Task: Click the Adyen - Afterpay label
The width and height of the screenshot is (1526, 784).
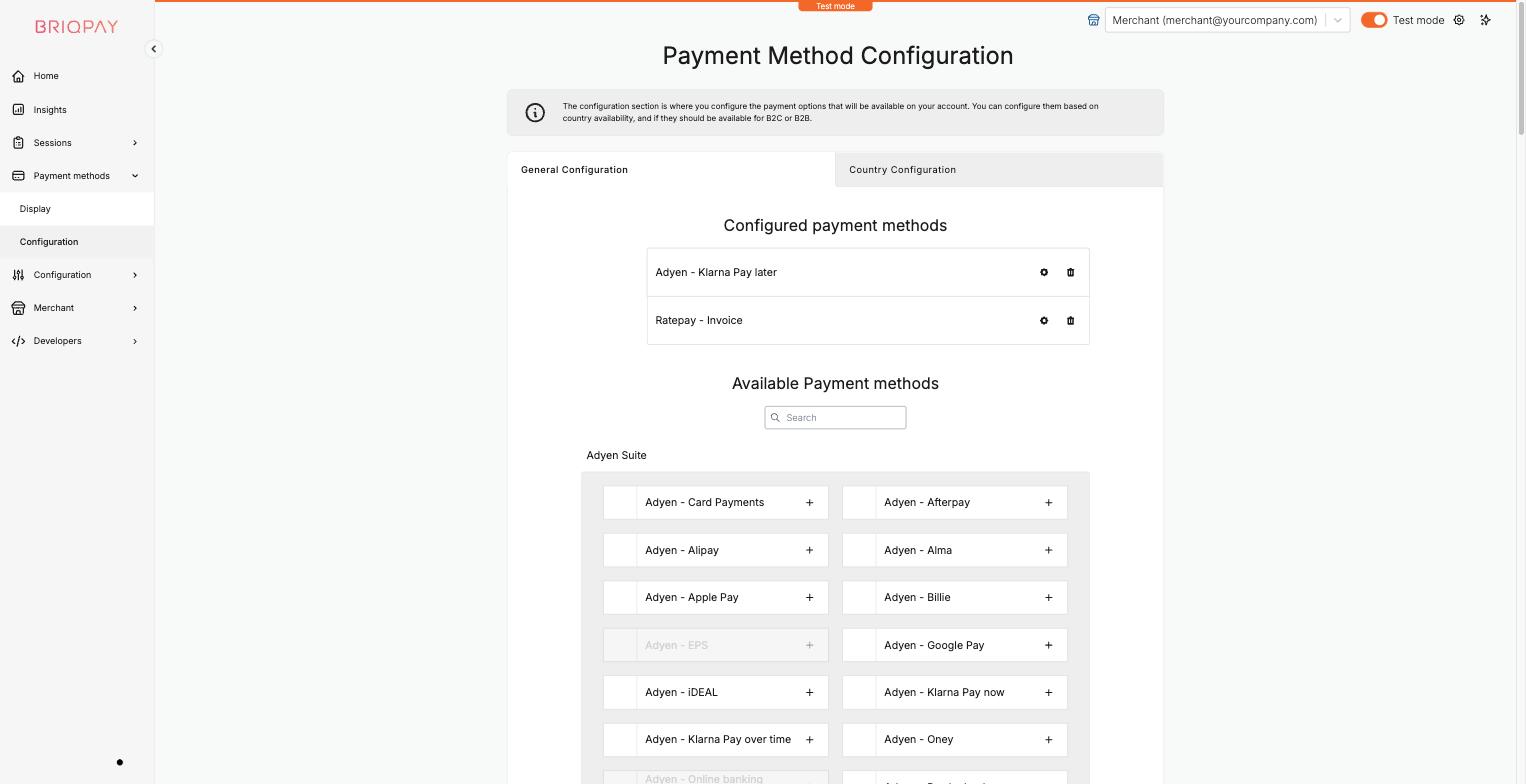Action: [x=927, y=503]
